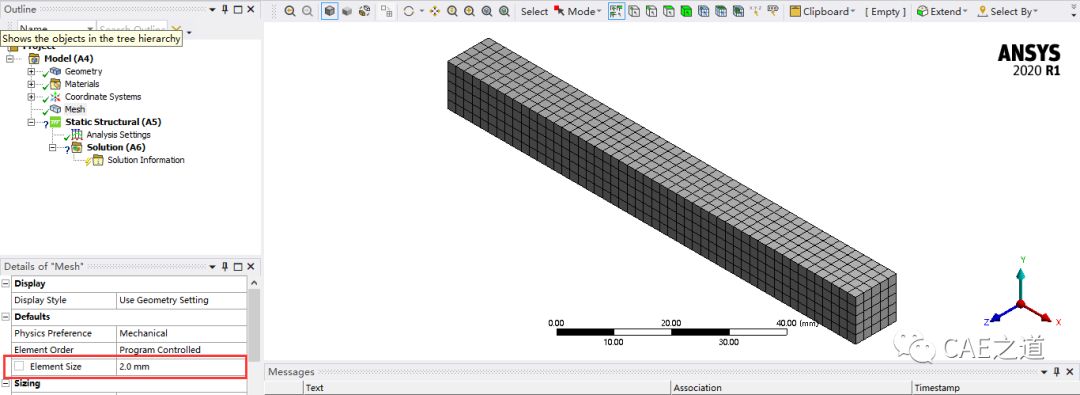Select the Body selection filter green cube

click(686, 11)
